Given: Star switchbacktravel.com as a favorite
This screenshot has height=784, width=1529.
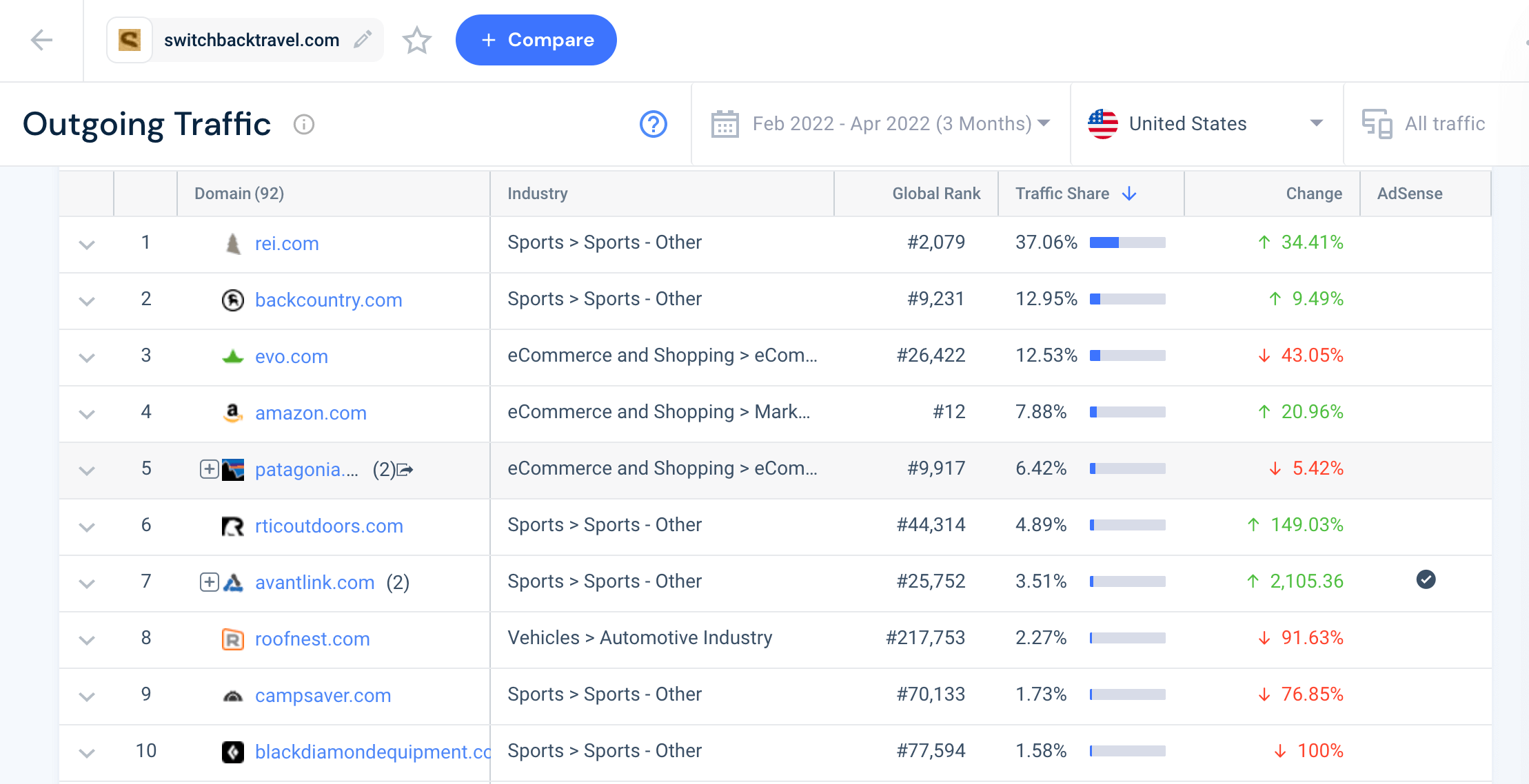Looking at the screenshot, I should pyautogui.click(x=416, y=40).
